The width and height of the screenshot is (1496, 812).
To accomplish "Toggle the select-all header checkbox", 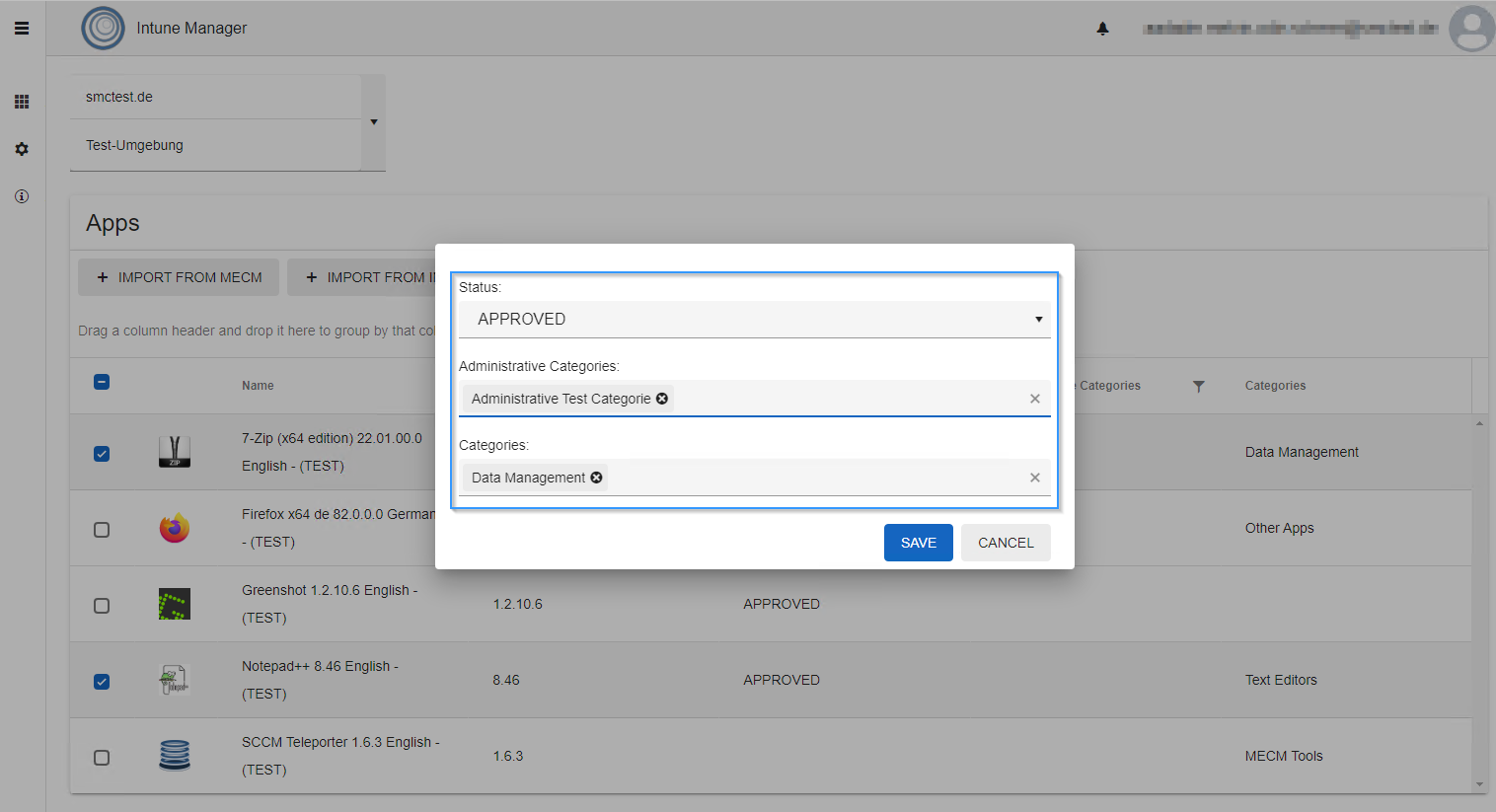I will 102,382.
